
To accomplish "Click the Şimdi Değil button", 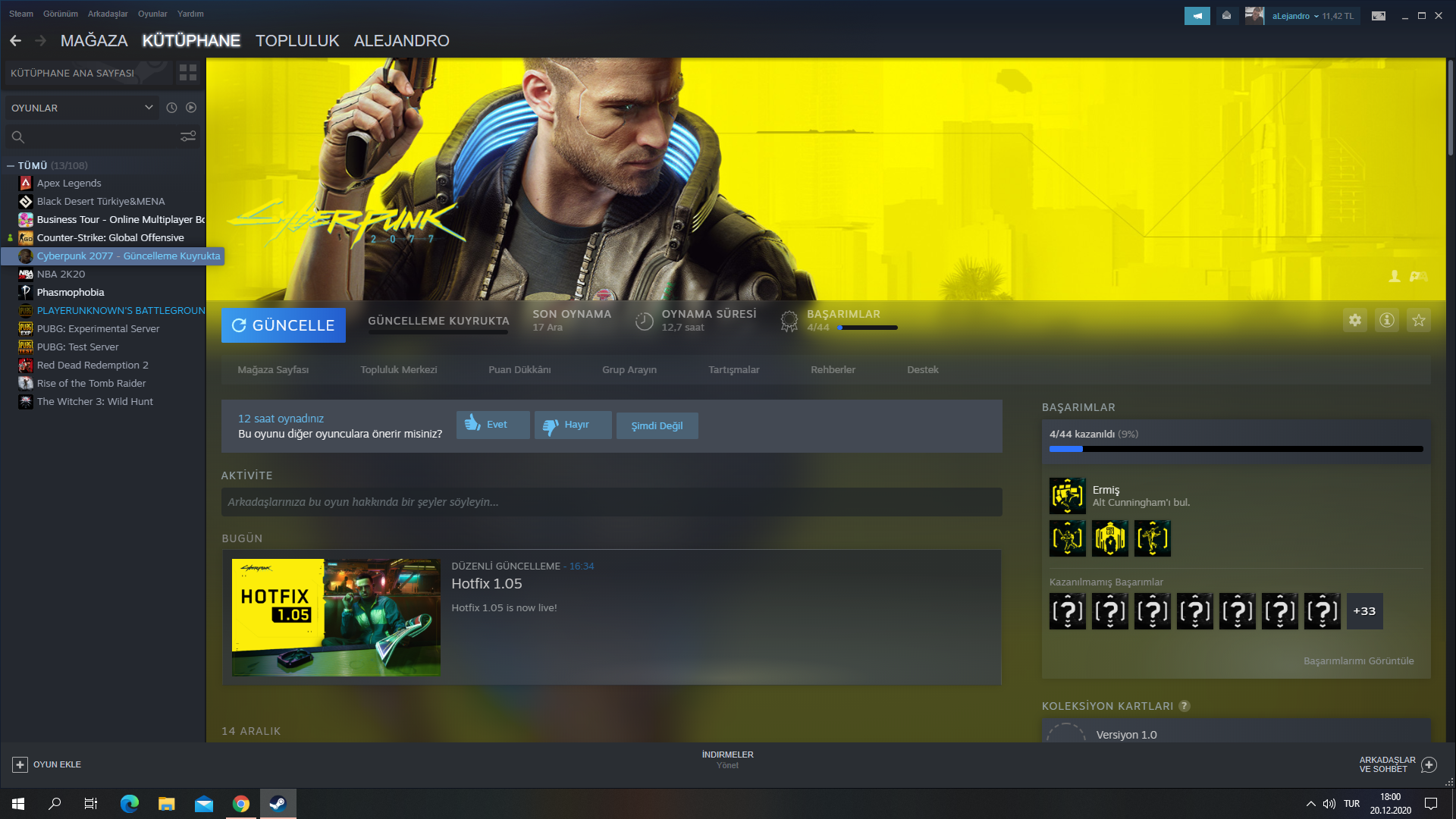I will coord(657,425).
